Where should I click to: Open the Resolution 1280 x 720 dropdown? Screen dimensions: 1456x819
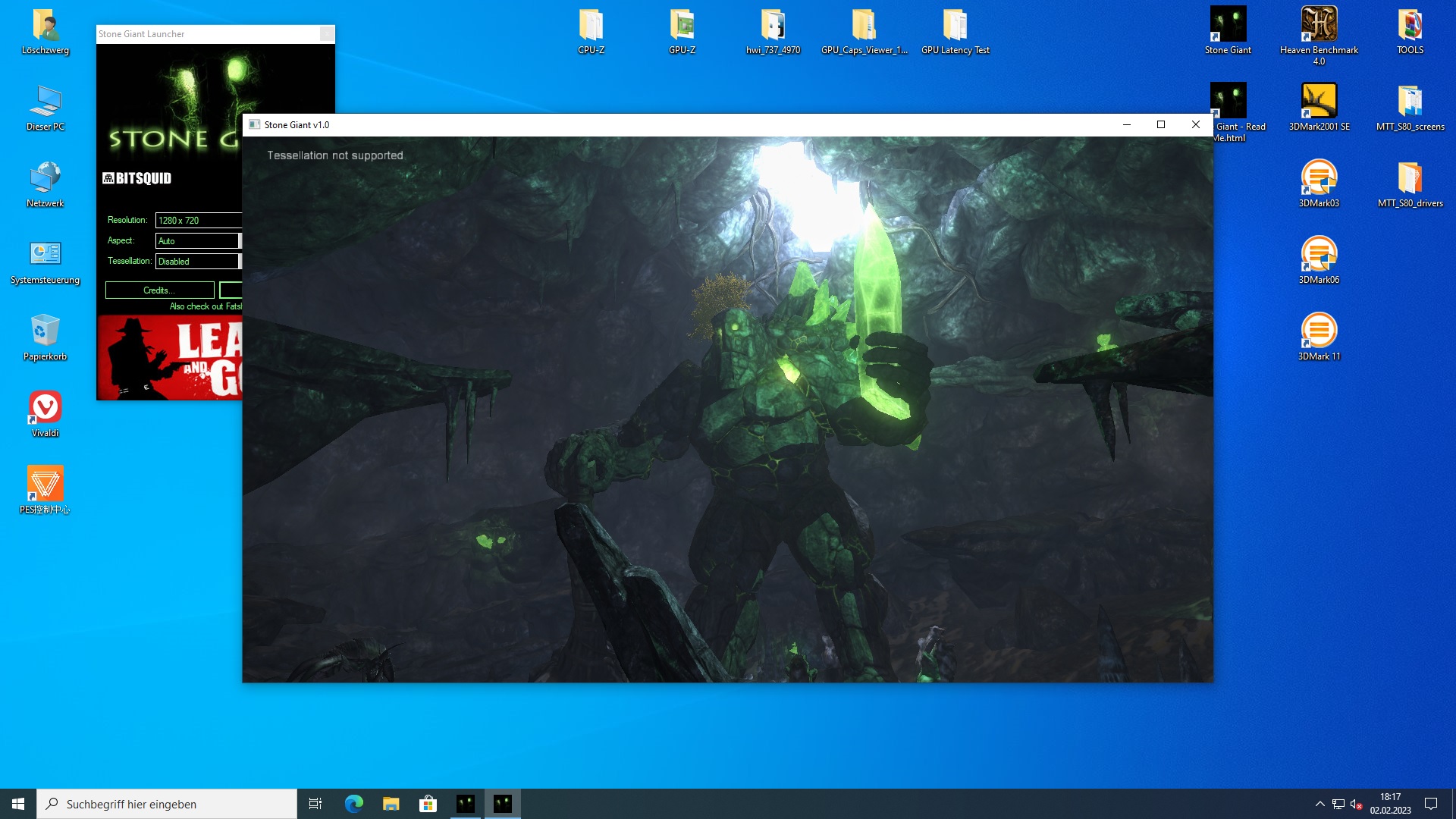(x=198, y=221)
